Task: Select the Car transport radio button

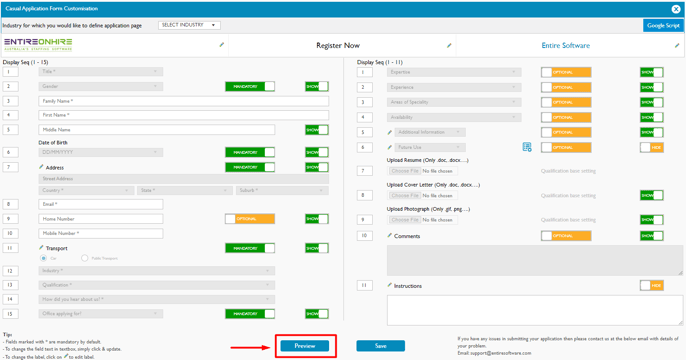Action: 43,258
